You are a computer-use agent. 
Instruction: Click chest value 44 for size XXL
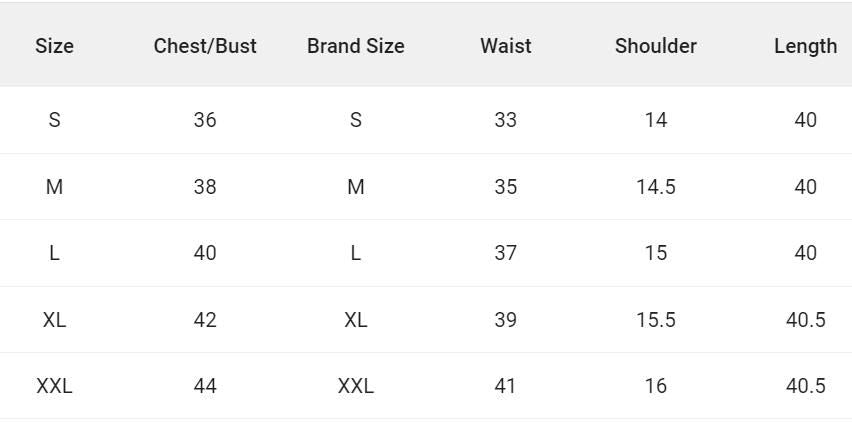pos(205,386)
